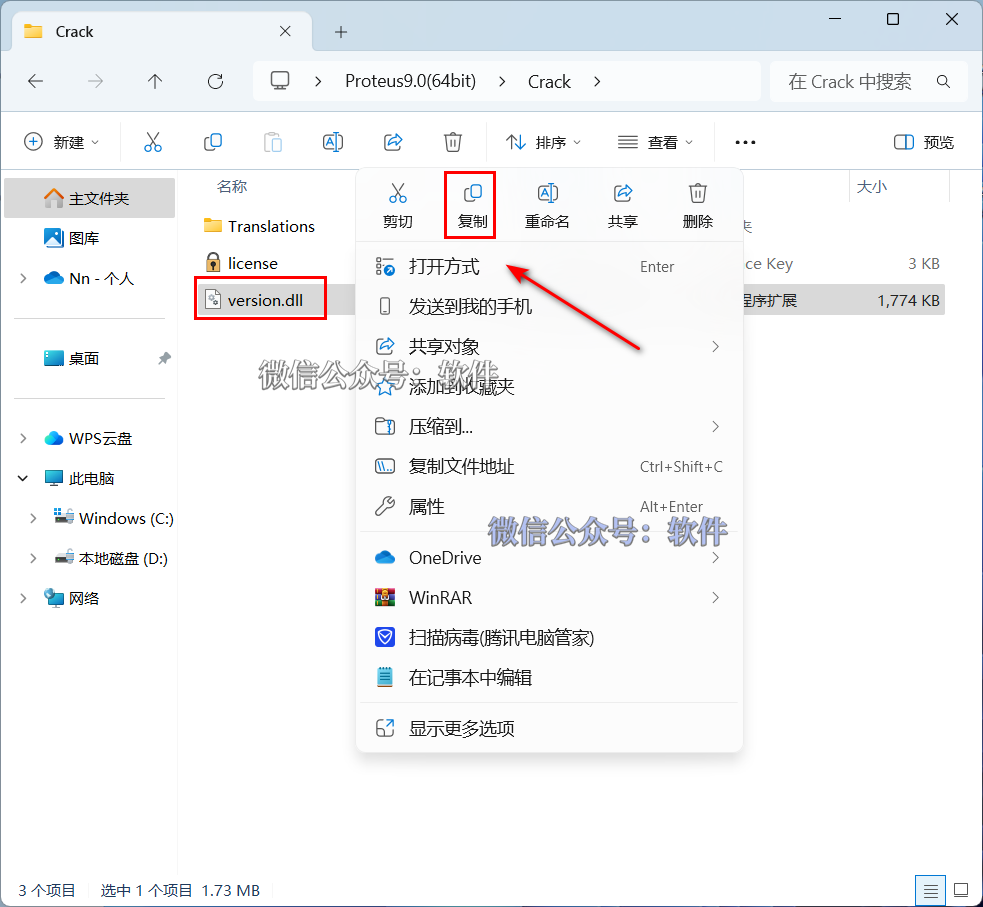Click the toolbar Delete trash icon
This screenshot has height=907, width=983.
[x=453, y=142]
